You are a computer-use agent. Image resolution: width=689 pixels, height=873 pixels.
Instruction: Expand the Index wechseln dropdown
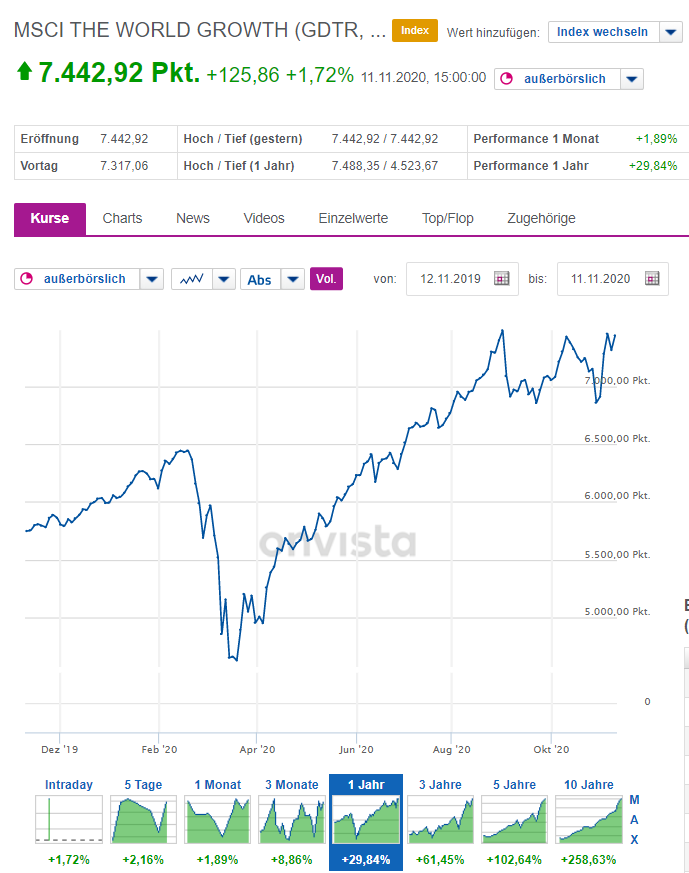pos(669,32)
